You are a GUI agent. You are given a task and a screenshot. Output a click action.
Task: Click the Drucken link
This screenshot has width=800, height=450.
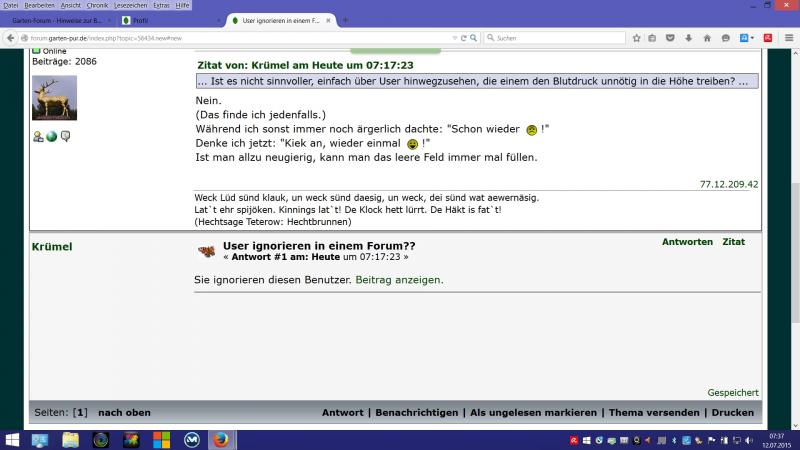732,412
